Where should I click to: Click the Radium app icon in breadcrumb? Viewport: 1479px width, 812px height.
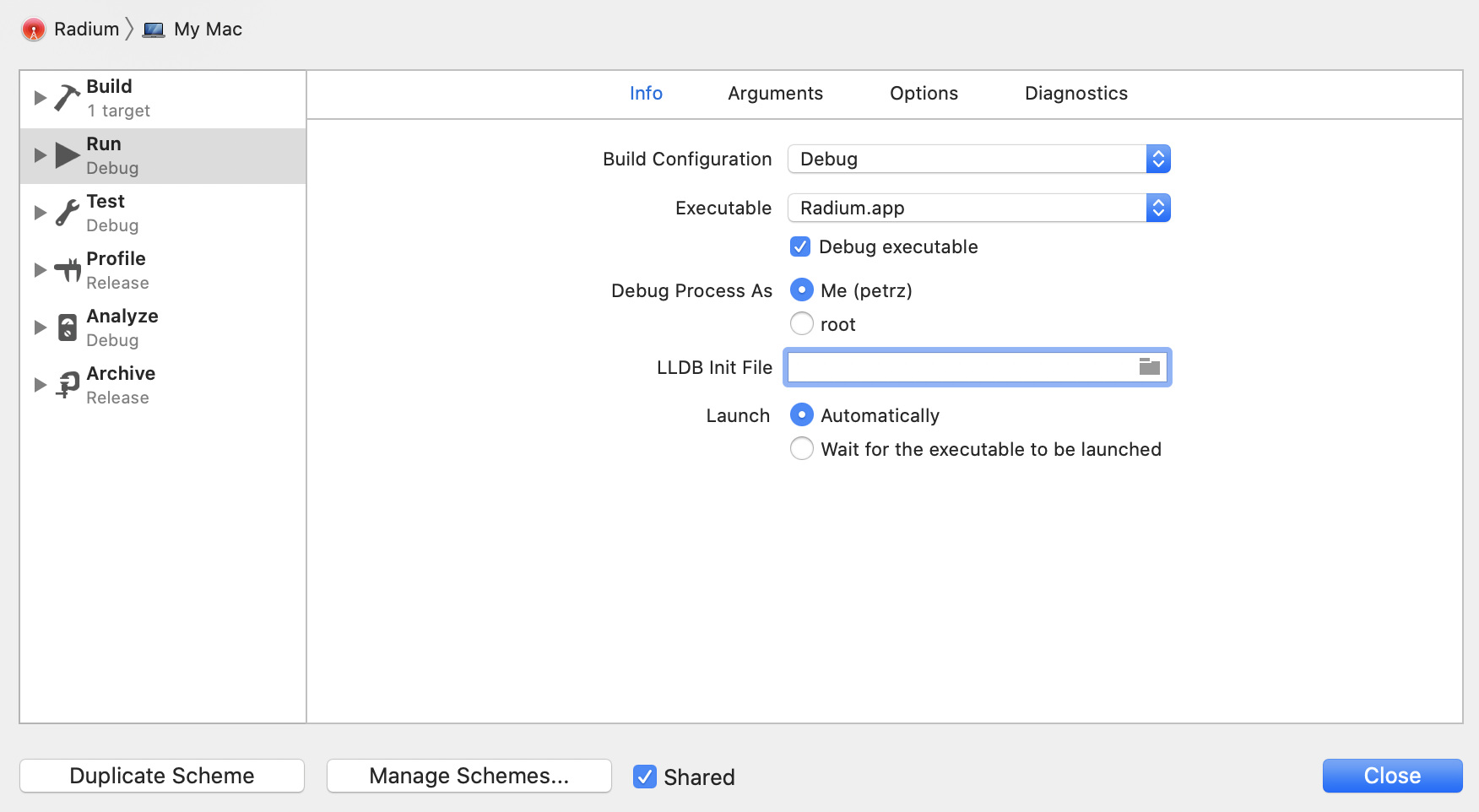[x=34, y=30]
